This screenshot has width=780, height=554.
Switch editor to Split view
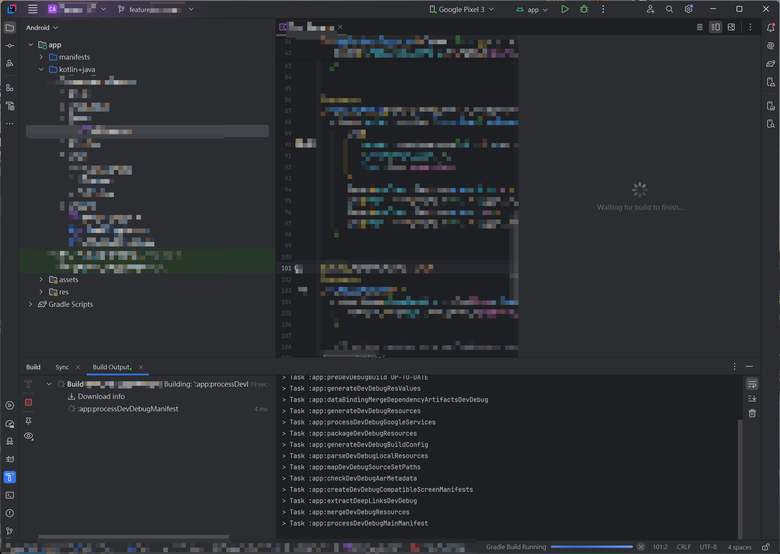tap(715, 27)
